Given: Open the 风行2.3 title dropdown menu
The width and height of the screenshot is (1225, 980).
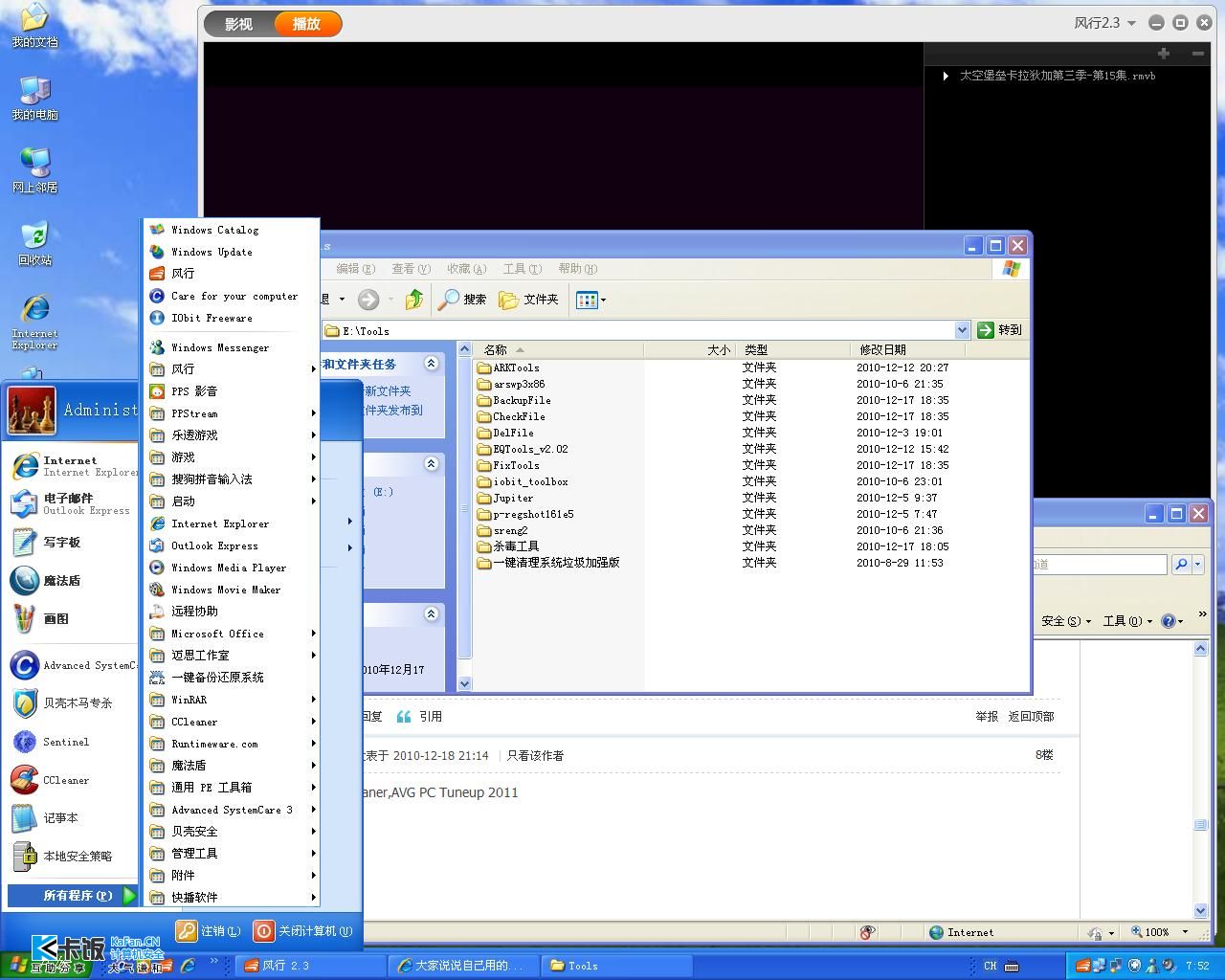Looking at the screenshot, I should tap(1104, 23).
